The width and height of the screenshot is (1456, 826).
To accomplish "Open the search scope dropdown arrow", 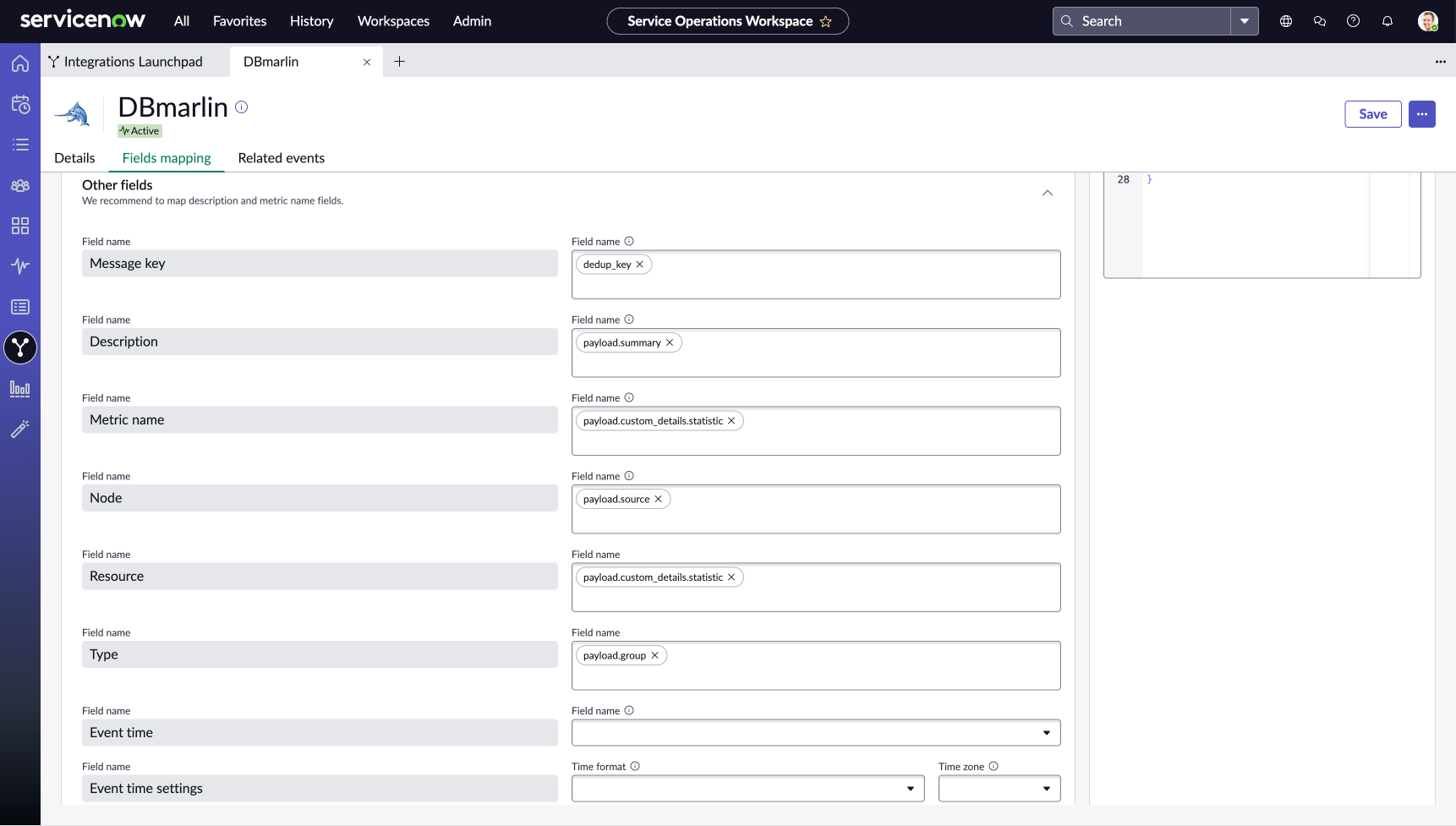I will click(x=1245, y=21).
